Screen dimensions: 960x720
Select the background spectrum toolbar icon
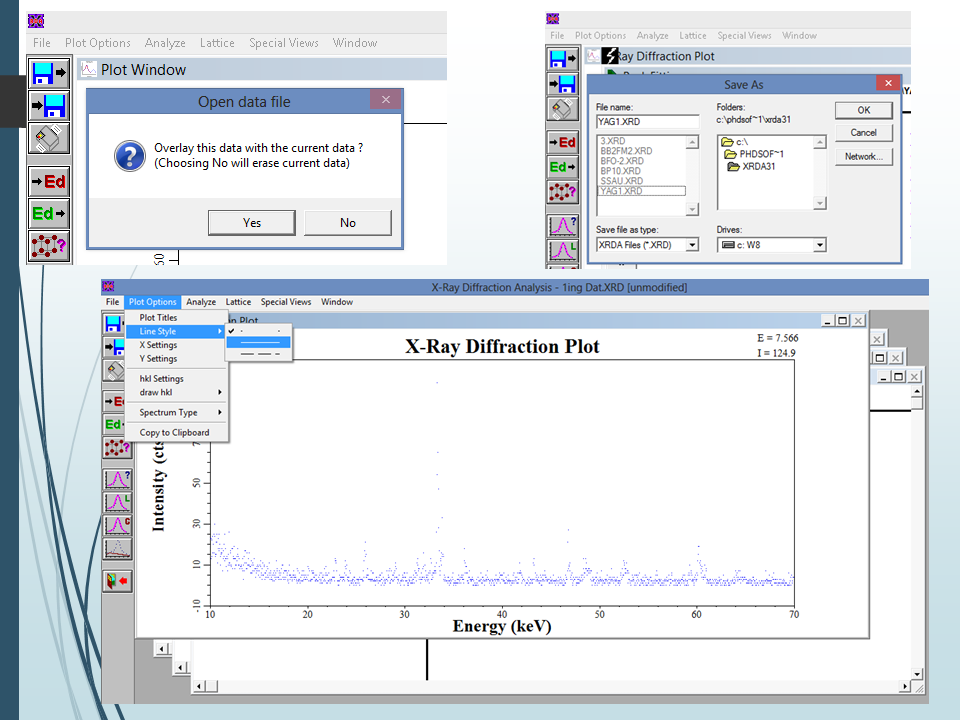click(117, 543)
